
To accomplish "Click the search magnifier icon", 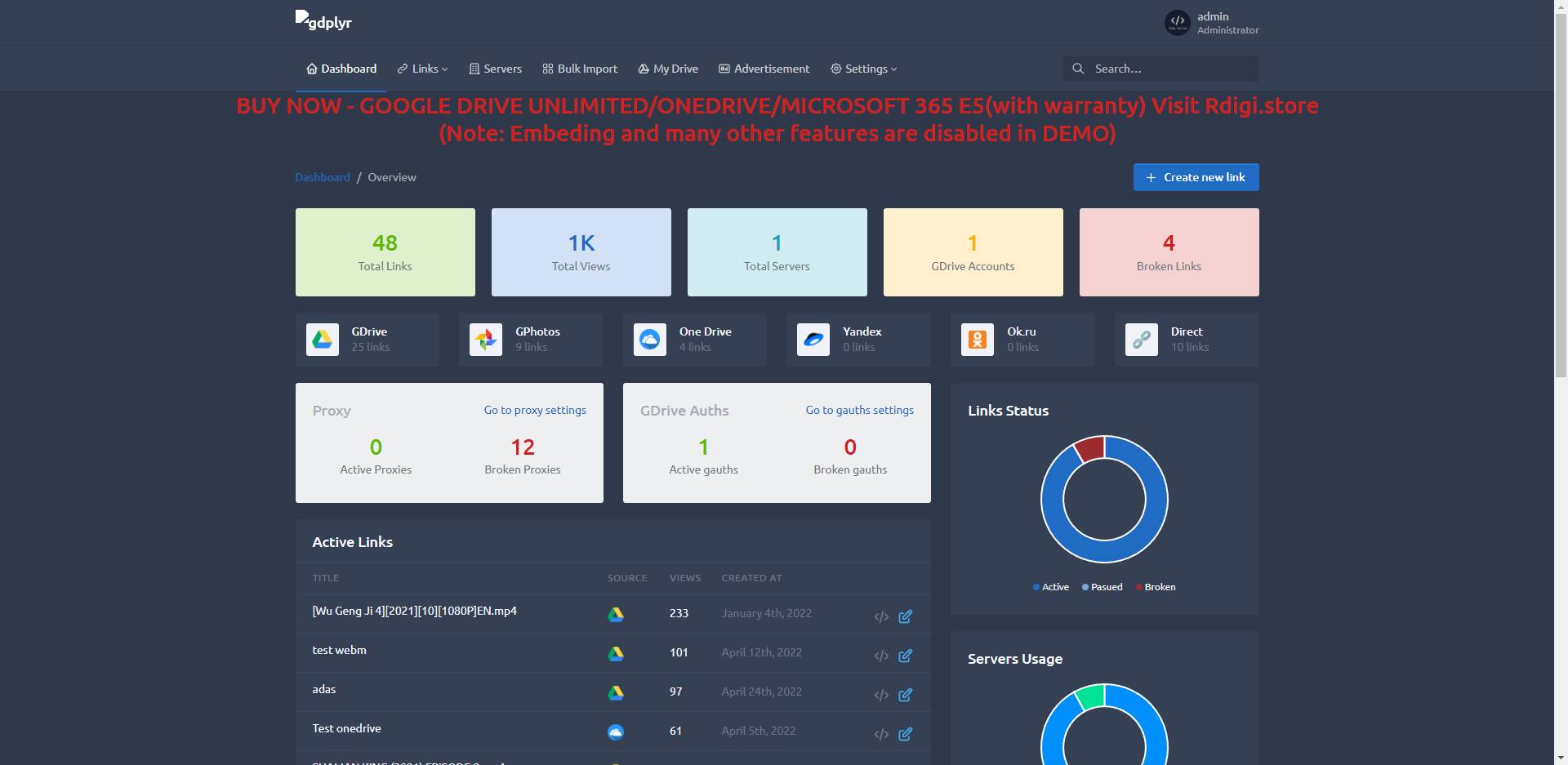I will tap(1078, 69).
